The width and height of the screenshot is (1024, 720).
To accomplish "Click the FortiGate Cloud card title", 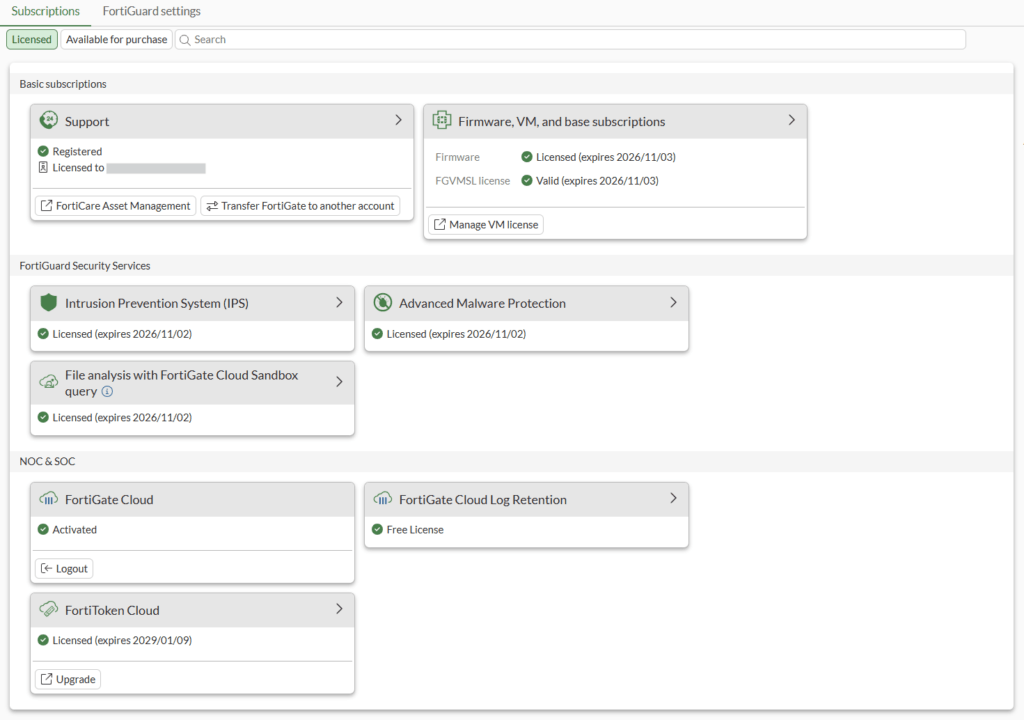I will (x=109, y=500).
